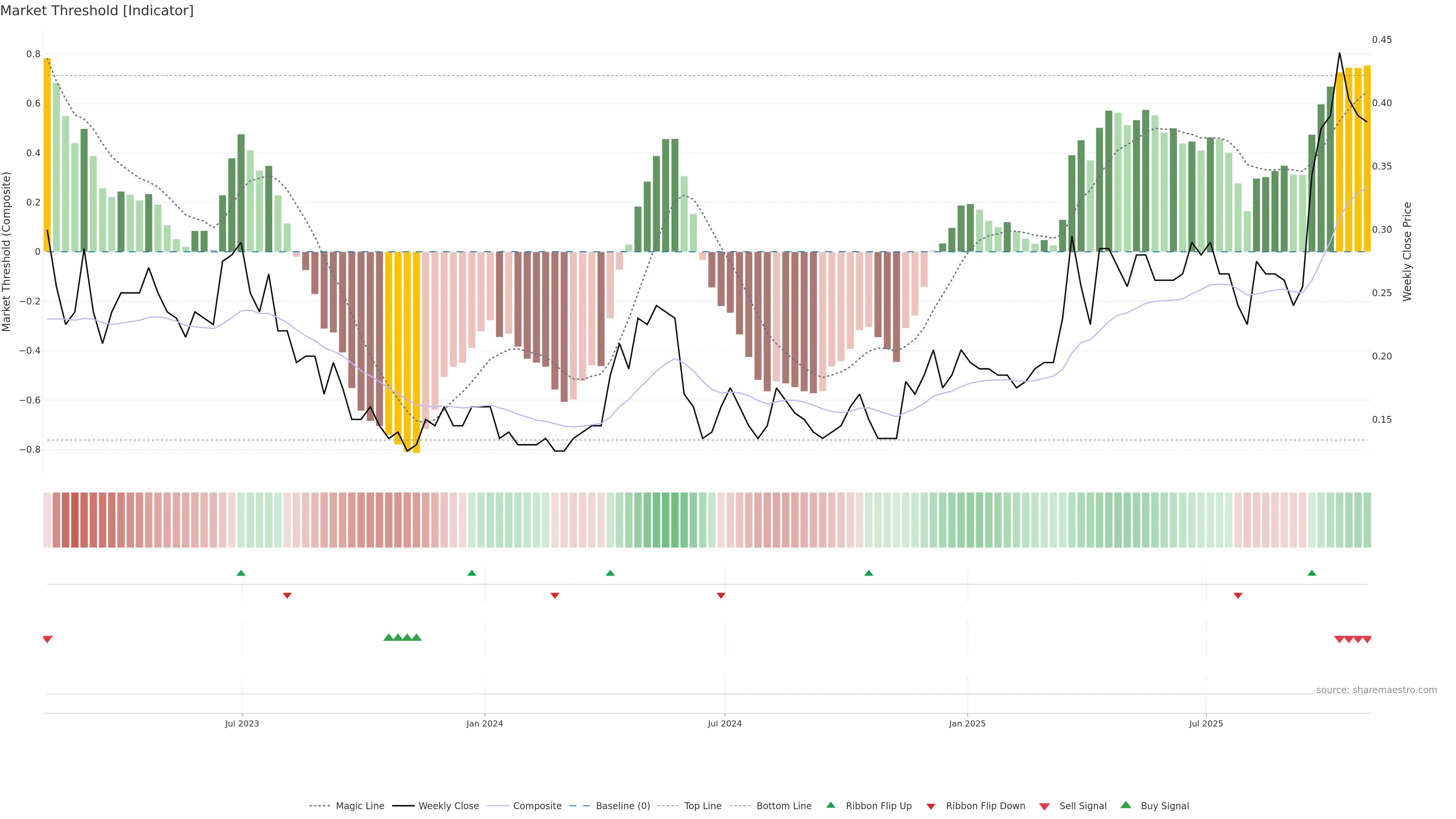Click the Sell Signal legend triangle

tap(1045, 806)
